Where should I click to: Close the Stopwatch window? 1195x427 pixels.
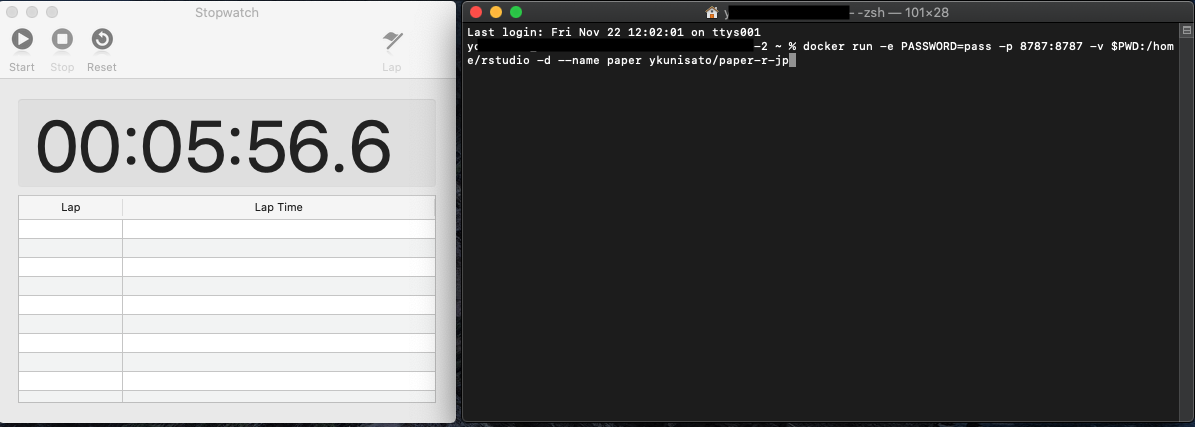click(x=12, y=12)
